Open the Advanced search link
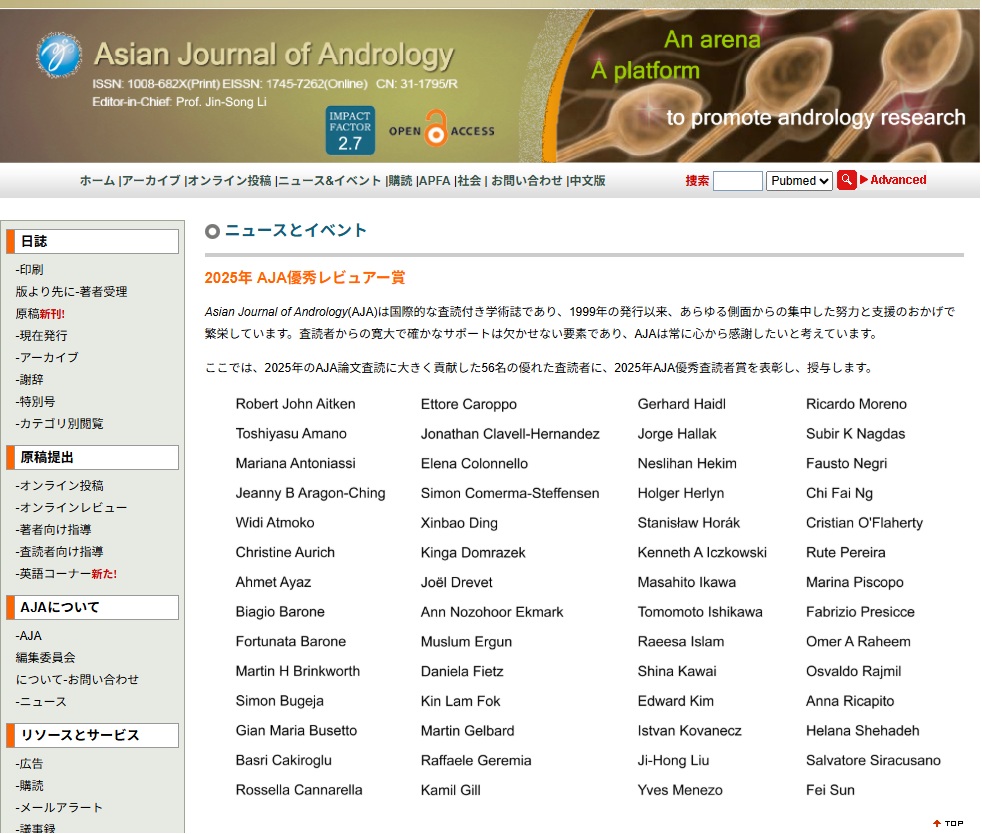 [897, 180]
